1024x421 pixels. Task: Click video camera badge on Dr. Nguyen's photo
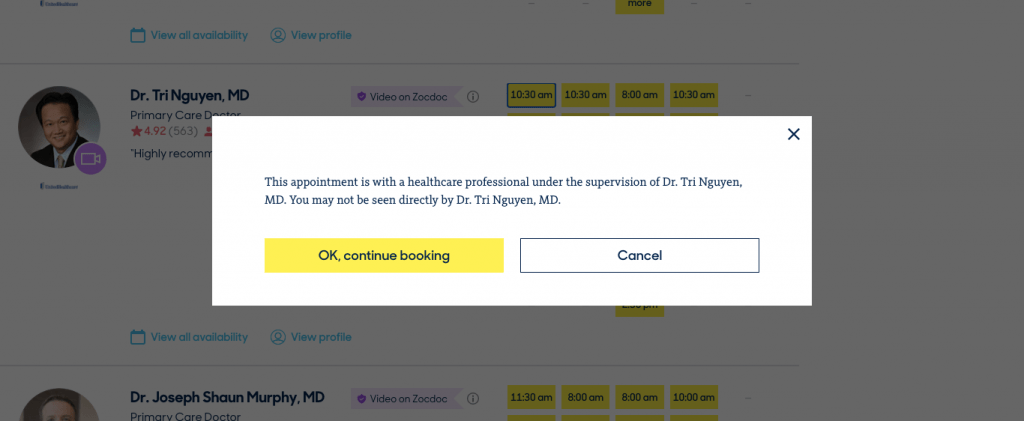pyautogui.click(x=90, y=159)
